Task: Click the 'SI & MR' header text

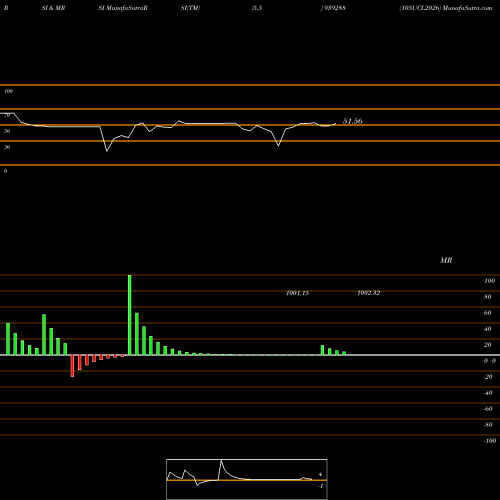Action: pyautogui.click(x=53, y=8)
